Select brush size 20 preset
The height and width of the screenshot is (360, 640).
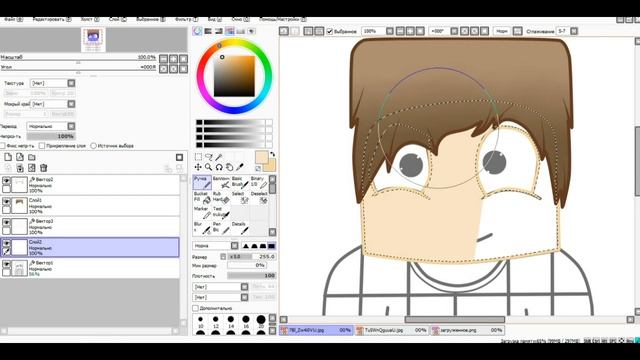261,322
